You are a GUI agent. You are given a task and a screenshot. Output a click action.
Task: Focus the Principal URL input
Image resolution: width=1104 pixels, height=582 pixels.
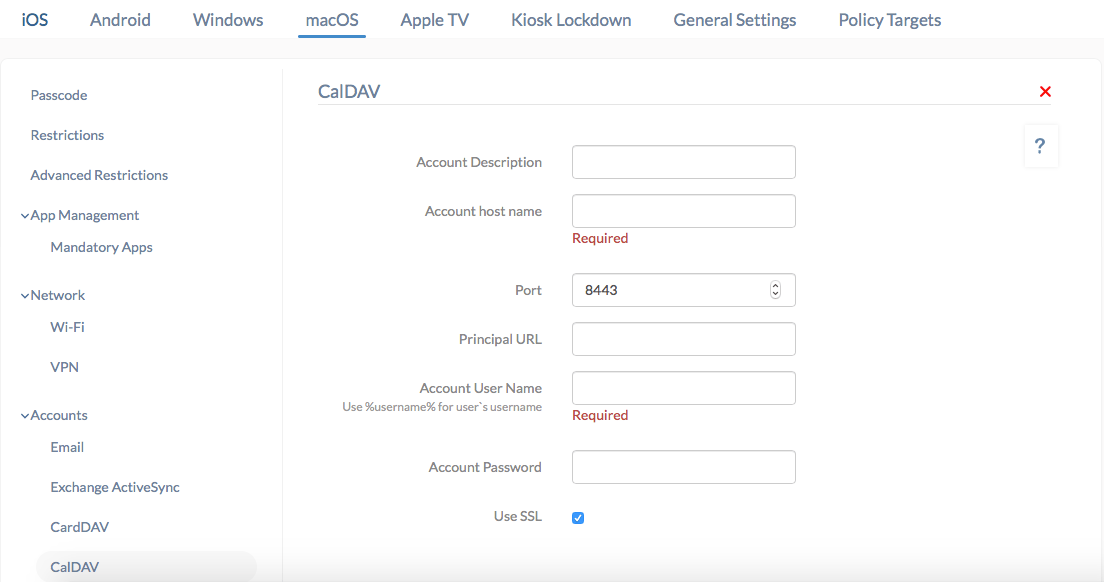coord(683,339)
